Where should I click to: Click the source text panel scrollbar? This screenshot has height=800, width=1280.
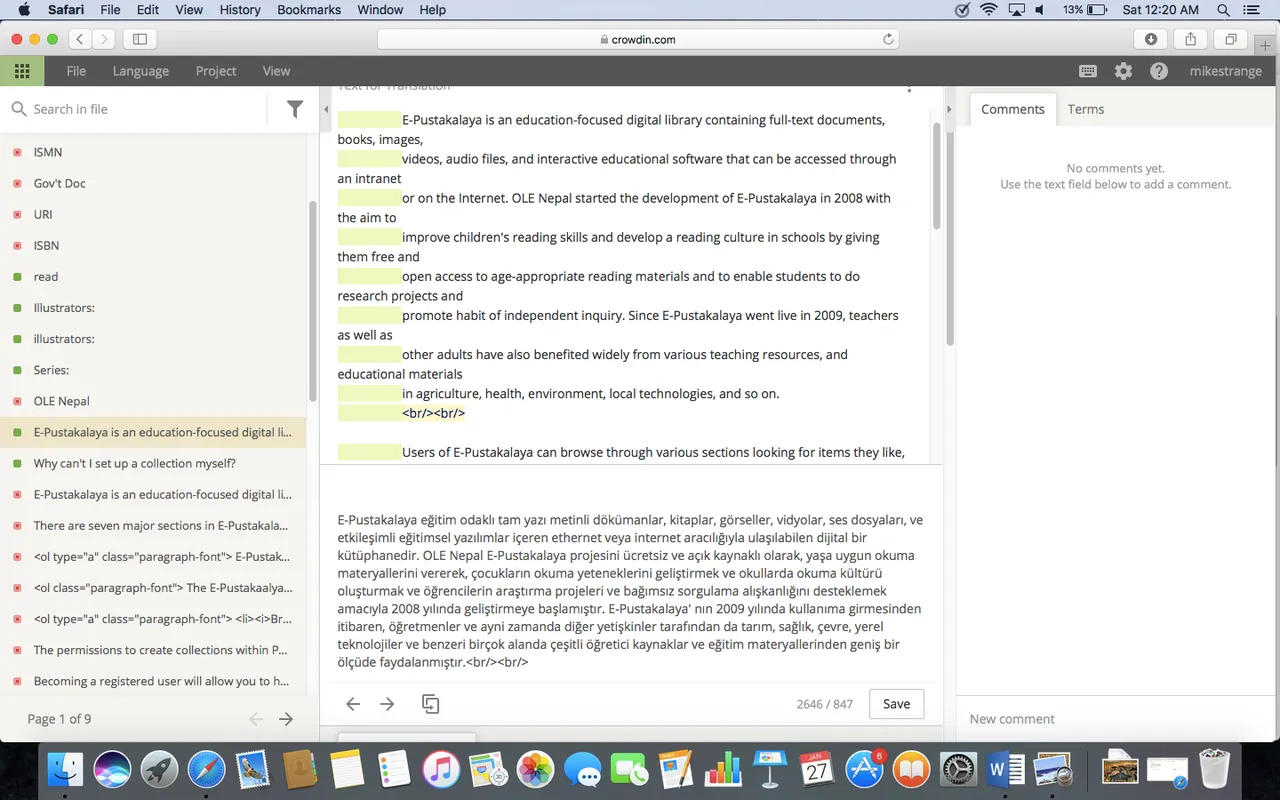point(936,175)
